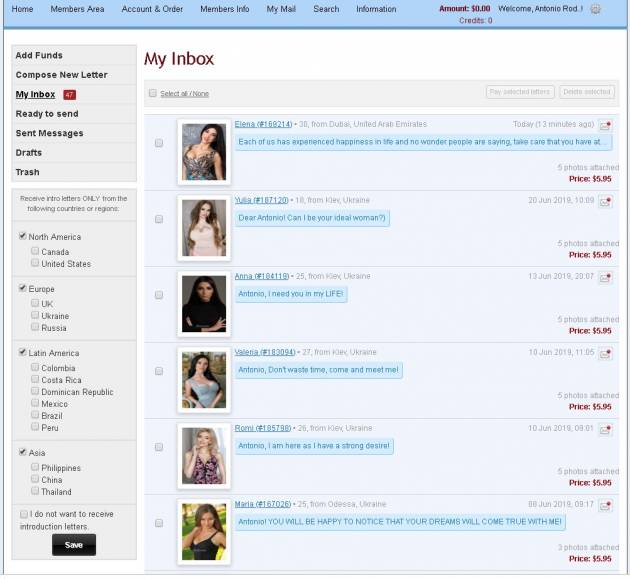Image resolution: width=630 pixels, height=579 pixels.
Task: Click envelope icon on Elena's letter
Action: [606, 126]
